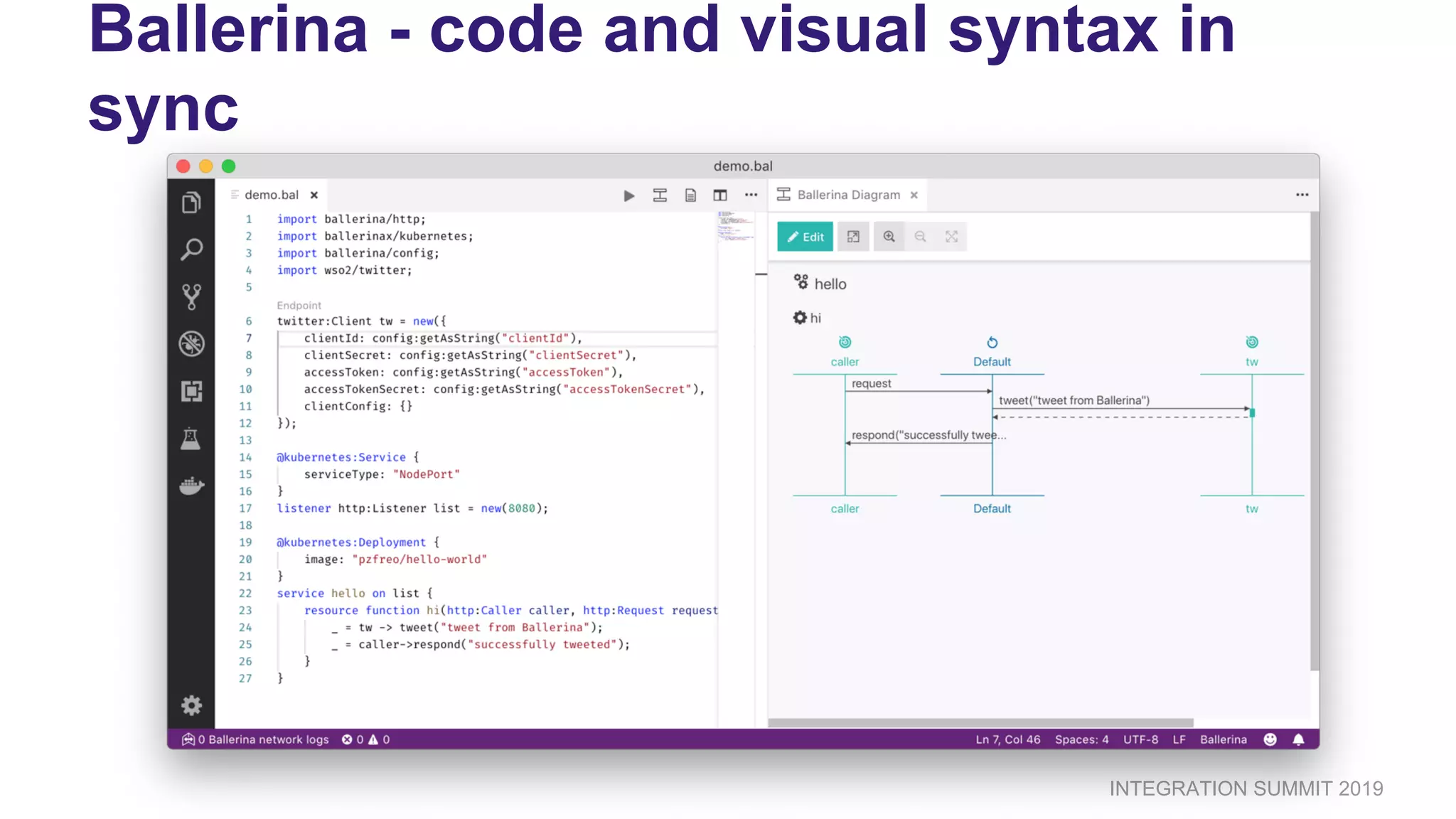Run demo.bal with the play icon
This screenshot has width=1456, height=819.
point(628,196)
